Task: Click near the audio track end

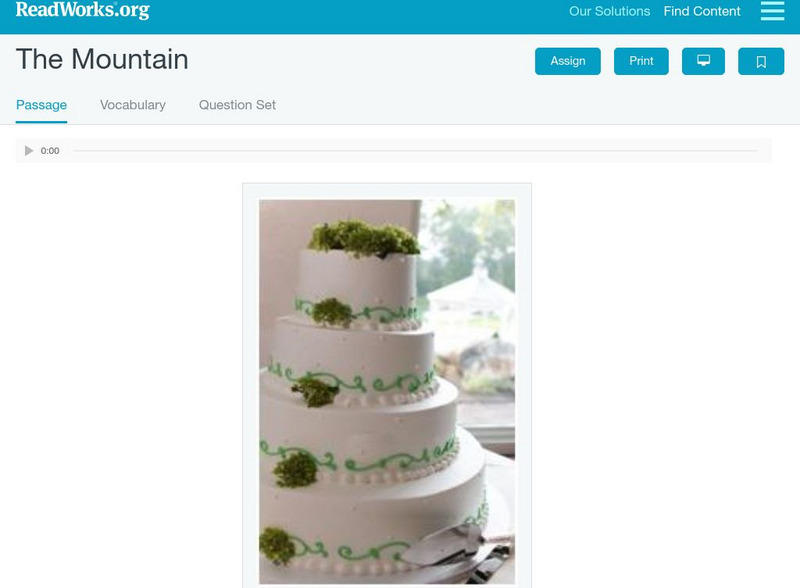Action: [x=753, y=151]
